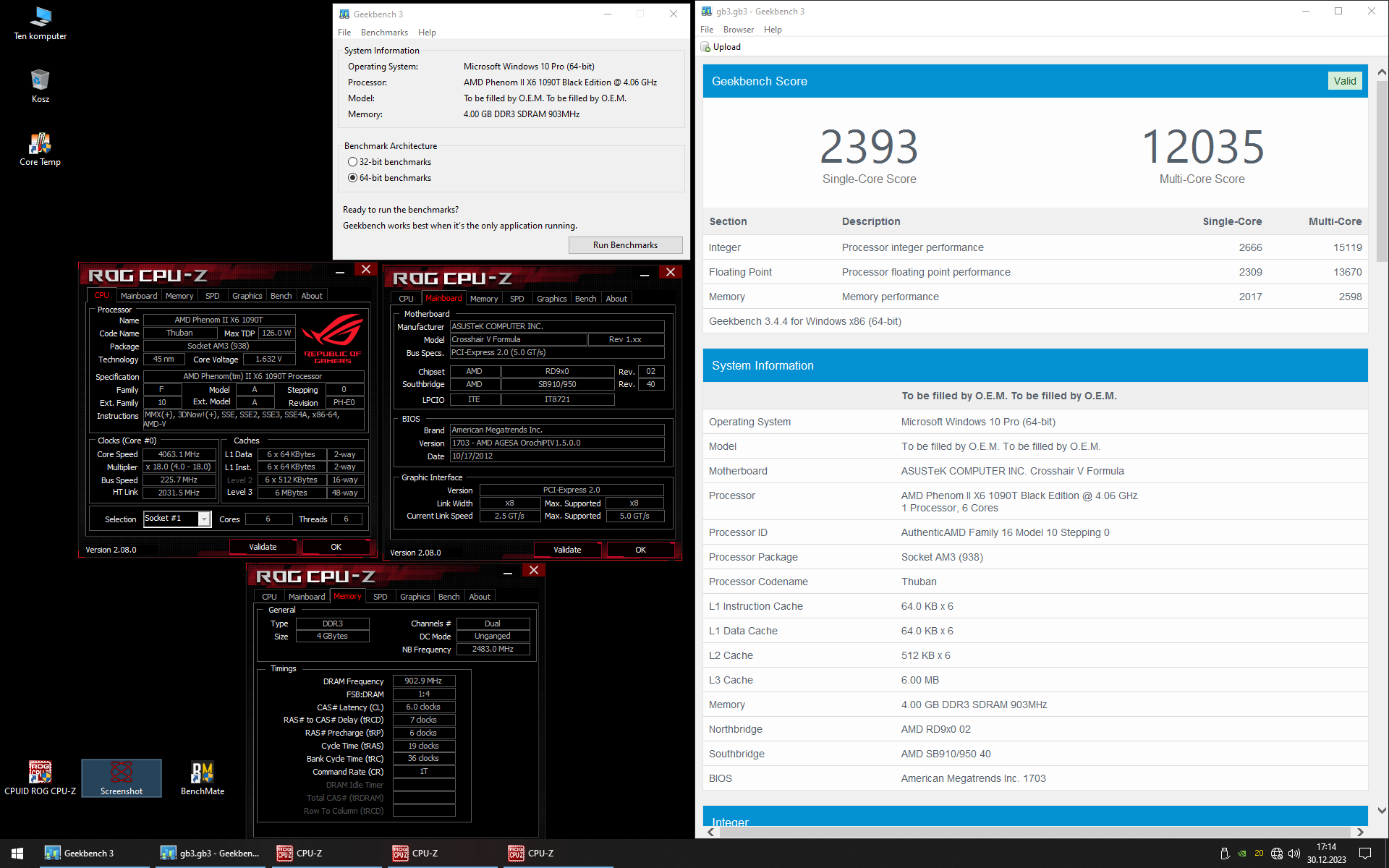The width and height of the screenshot is (1389, 868).
Task: Click vertical scrollbar up arrow in gb3
Action: point(1382,72)
